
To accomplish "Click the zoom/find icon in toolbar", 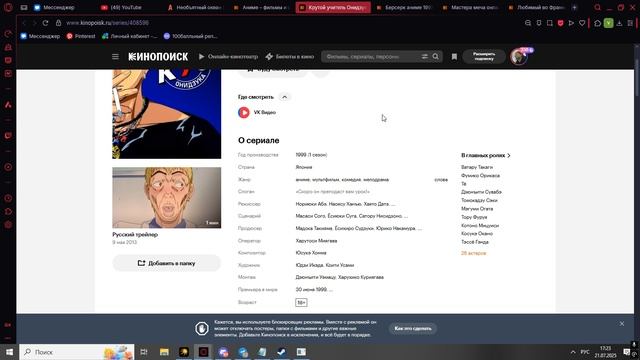I will click(x=528, y=23).
